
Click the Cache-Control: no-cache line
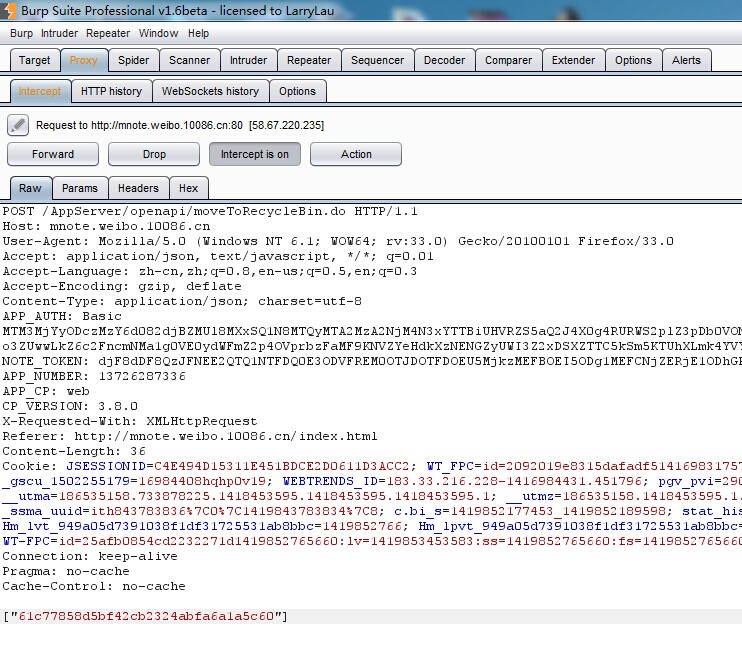pyautogui.click(x=94, y=587)
